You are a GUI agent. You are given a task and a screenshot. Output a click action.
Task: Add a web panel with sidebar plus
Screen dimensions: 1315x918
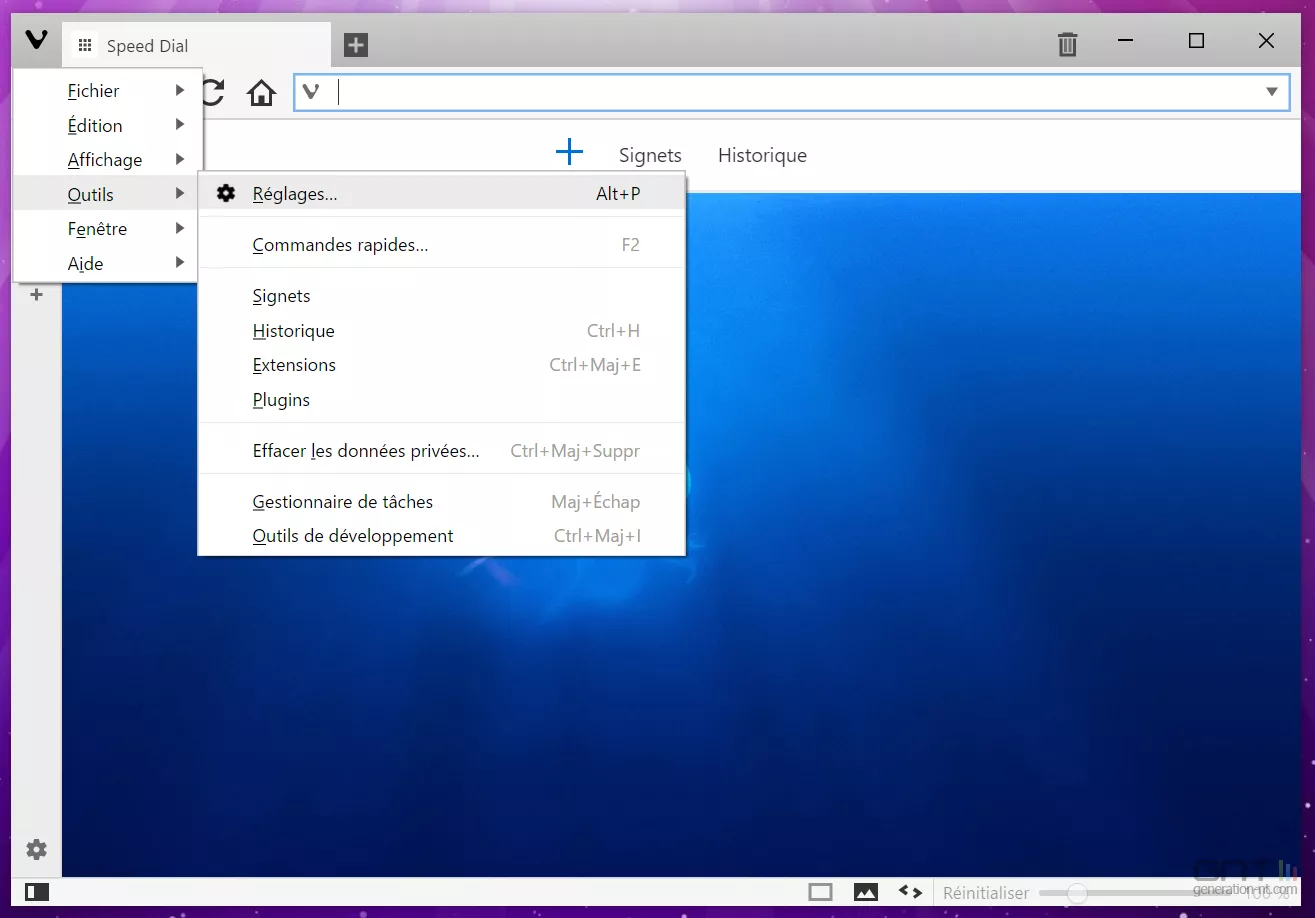click(x=36, y=294)
